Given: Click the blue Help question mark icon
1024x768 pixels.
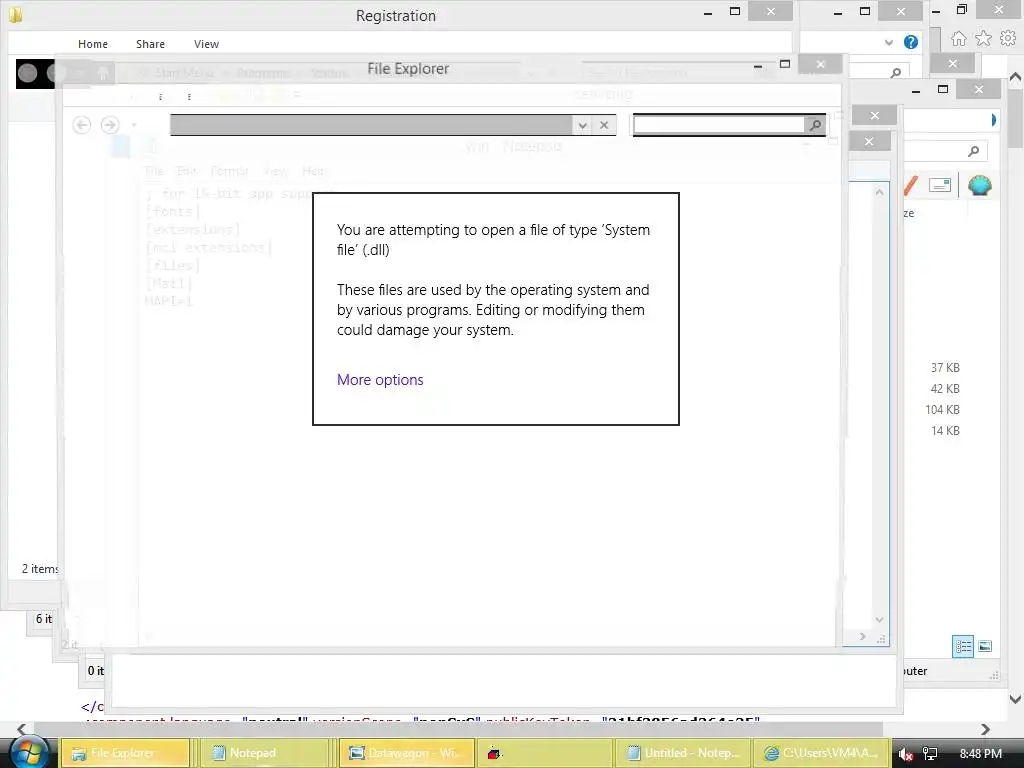Looking at the screenshot, I should point(911,42).
